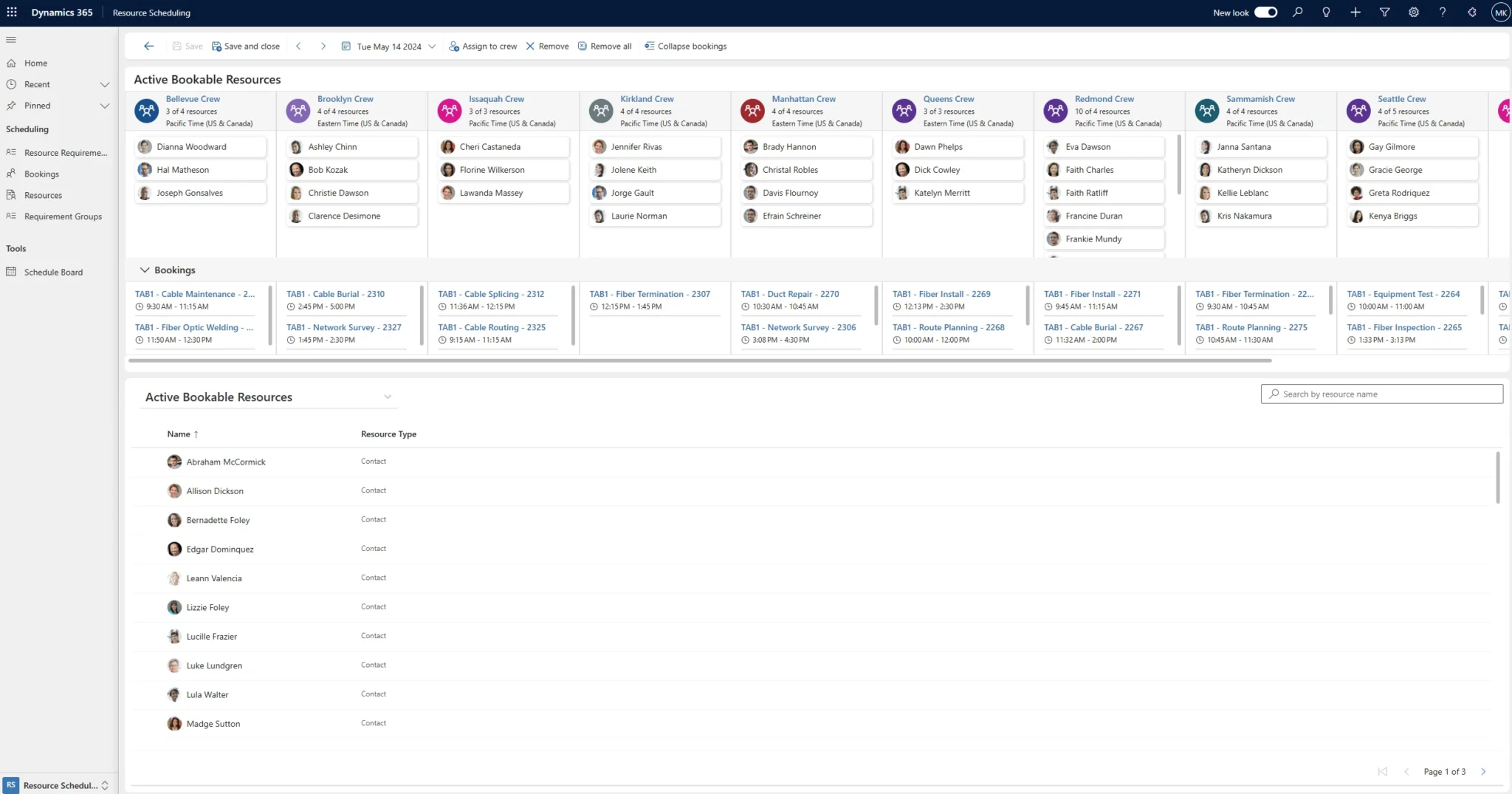Open the Active Bookable Resources view selector

click(x=388, y=397)
